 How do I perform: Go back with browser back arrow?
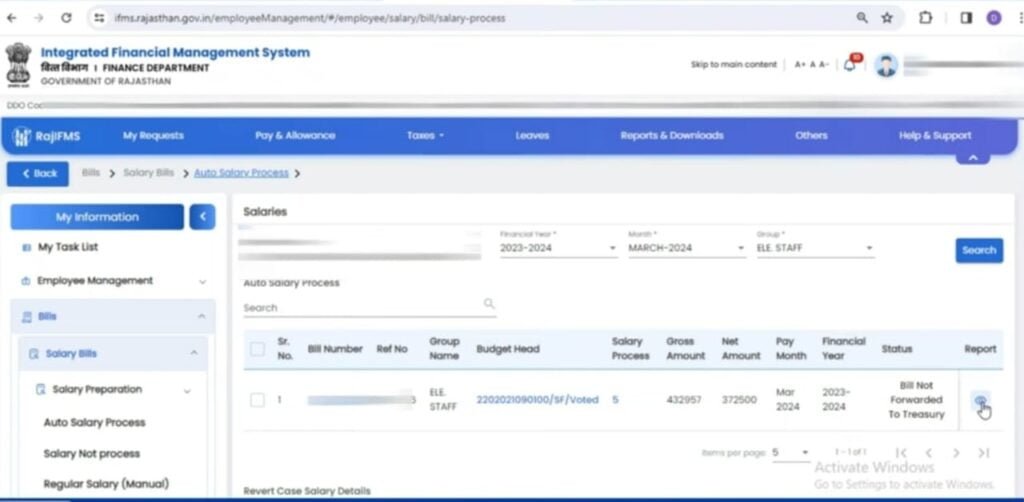tap(11, 18)
